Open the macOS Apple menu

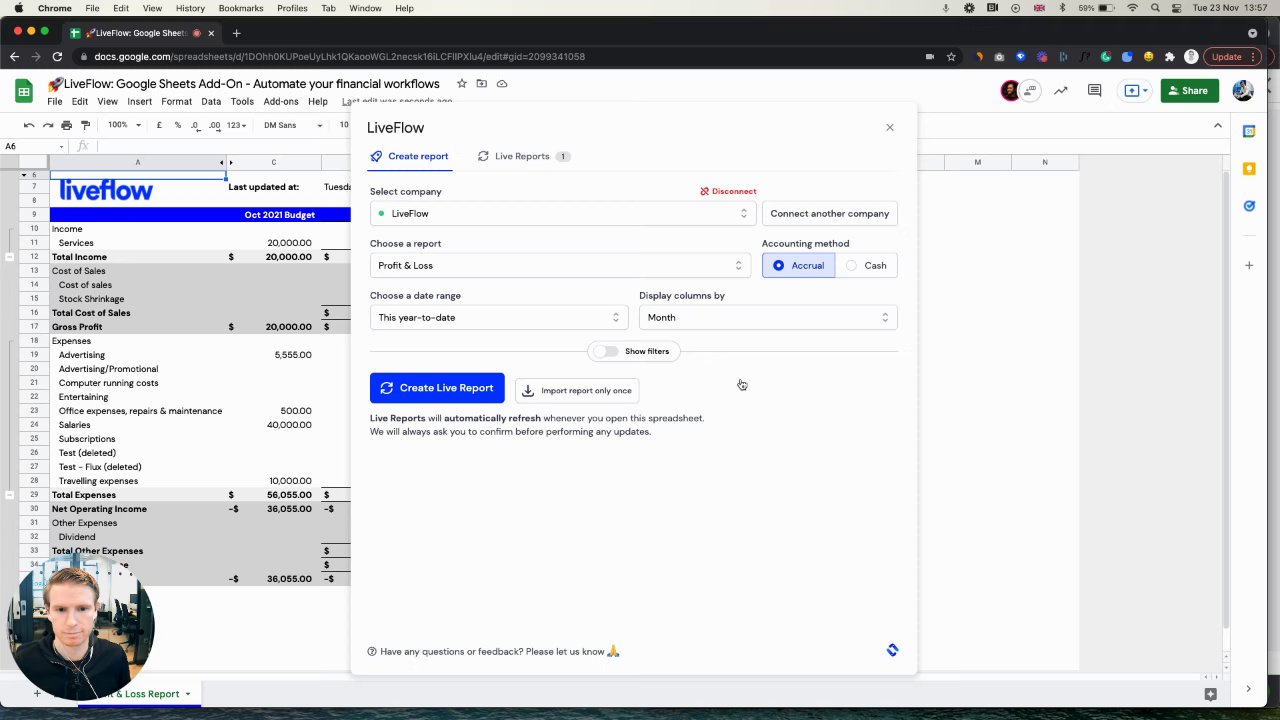[18, 8]
